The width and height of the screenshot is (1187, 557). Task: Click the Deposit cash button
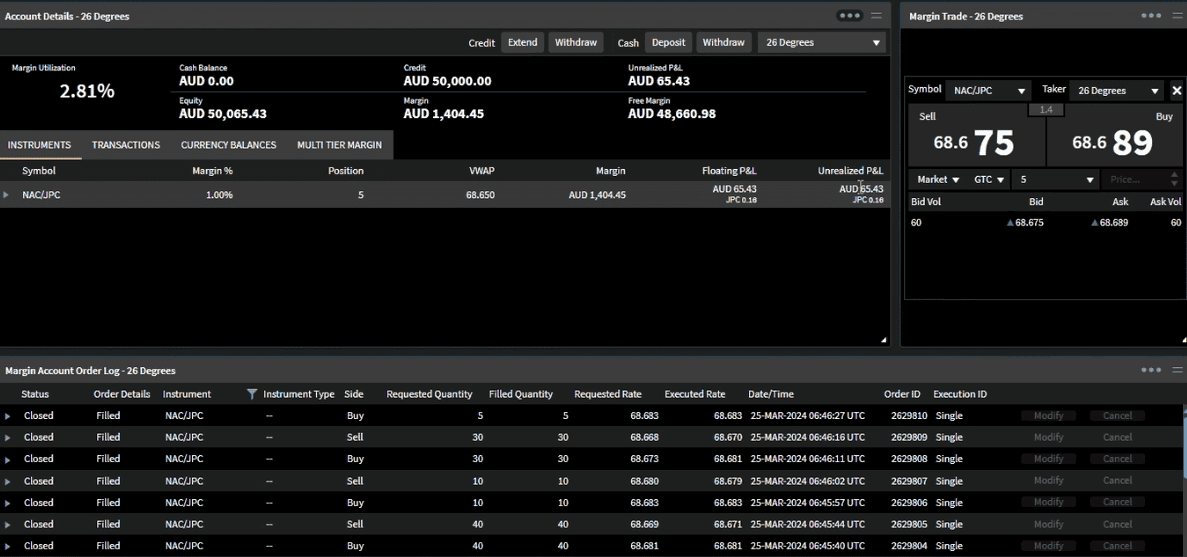tap(668, 43)
